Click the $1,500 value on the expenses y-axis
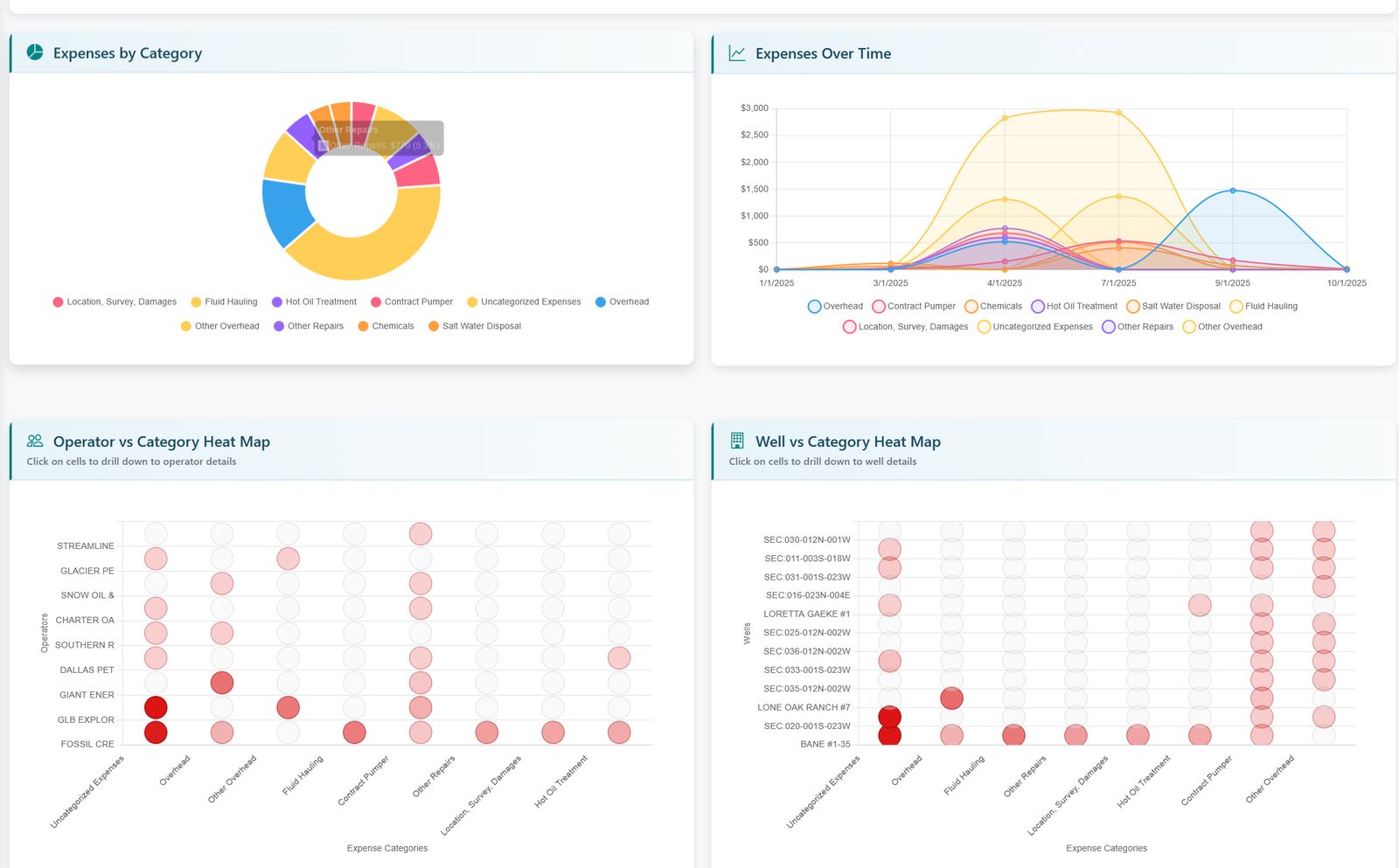Image resolution: width=1399 pixels, height=868 pixels. [x=755, y=189]
